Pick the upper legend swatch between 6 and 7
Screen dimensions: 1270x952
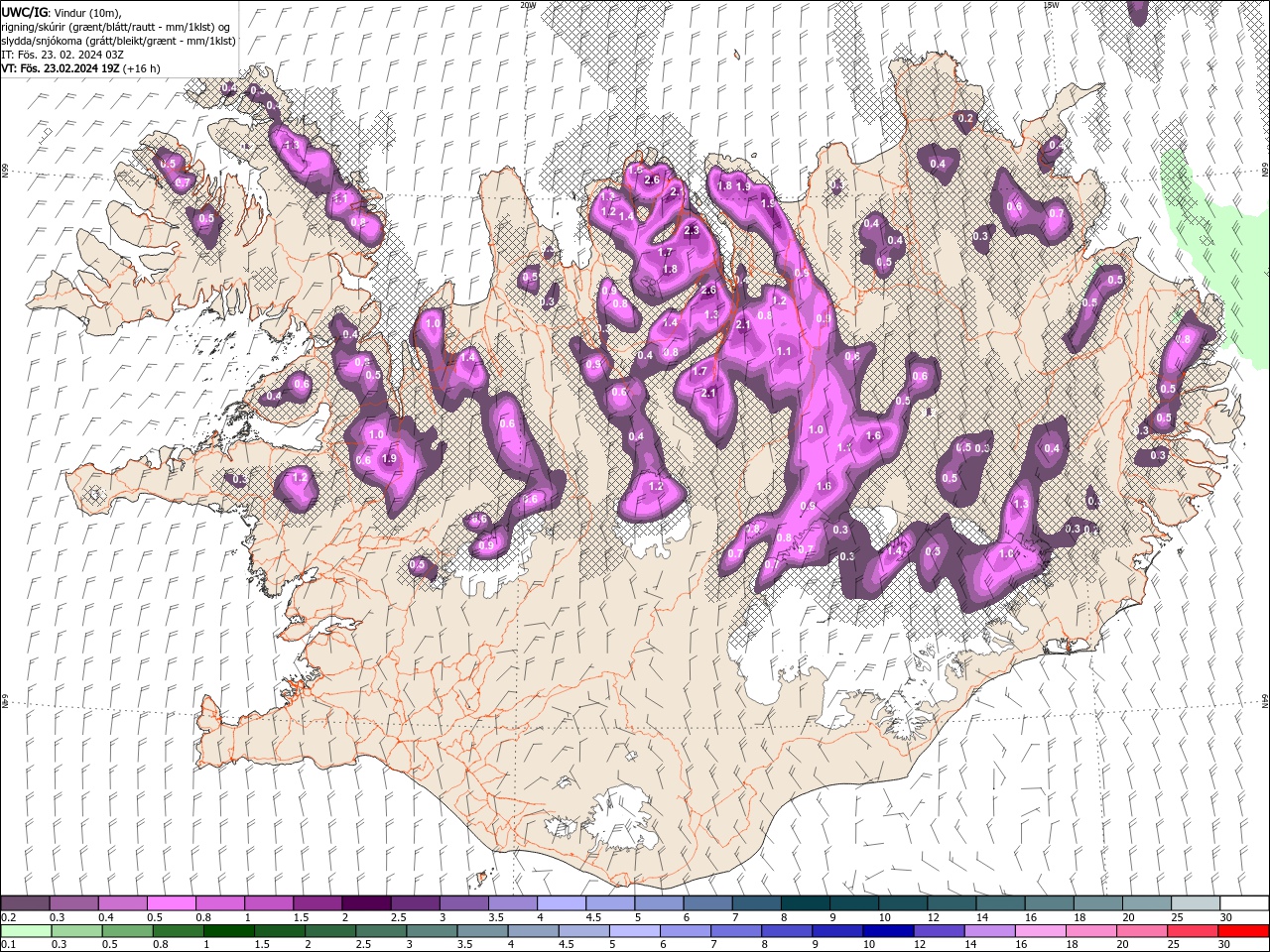point(707,903)
